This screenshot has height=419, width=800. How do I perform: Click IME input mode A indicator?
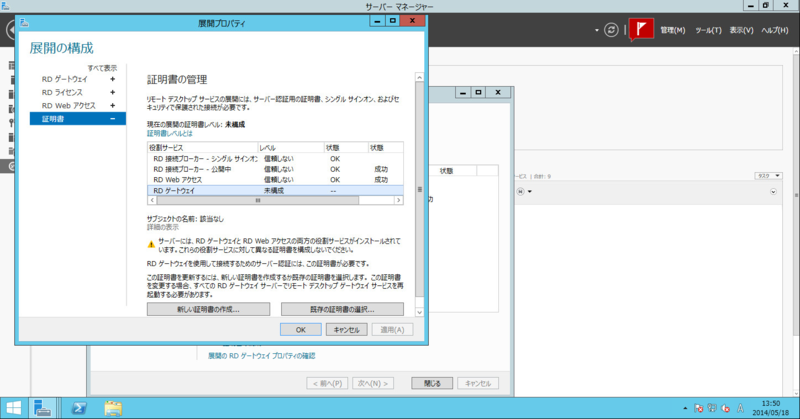click(740, 408)
